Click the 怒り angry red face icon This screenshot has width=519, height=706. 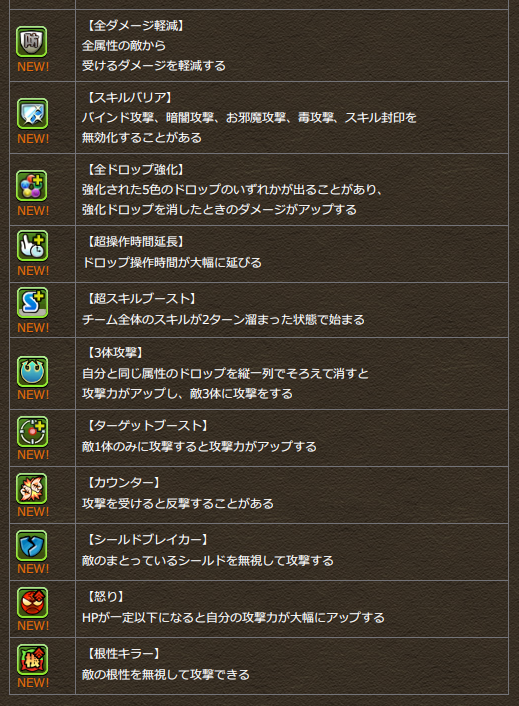(x=32, y=603)
